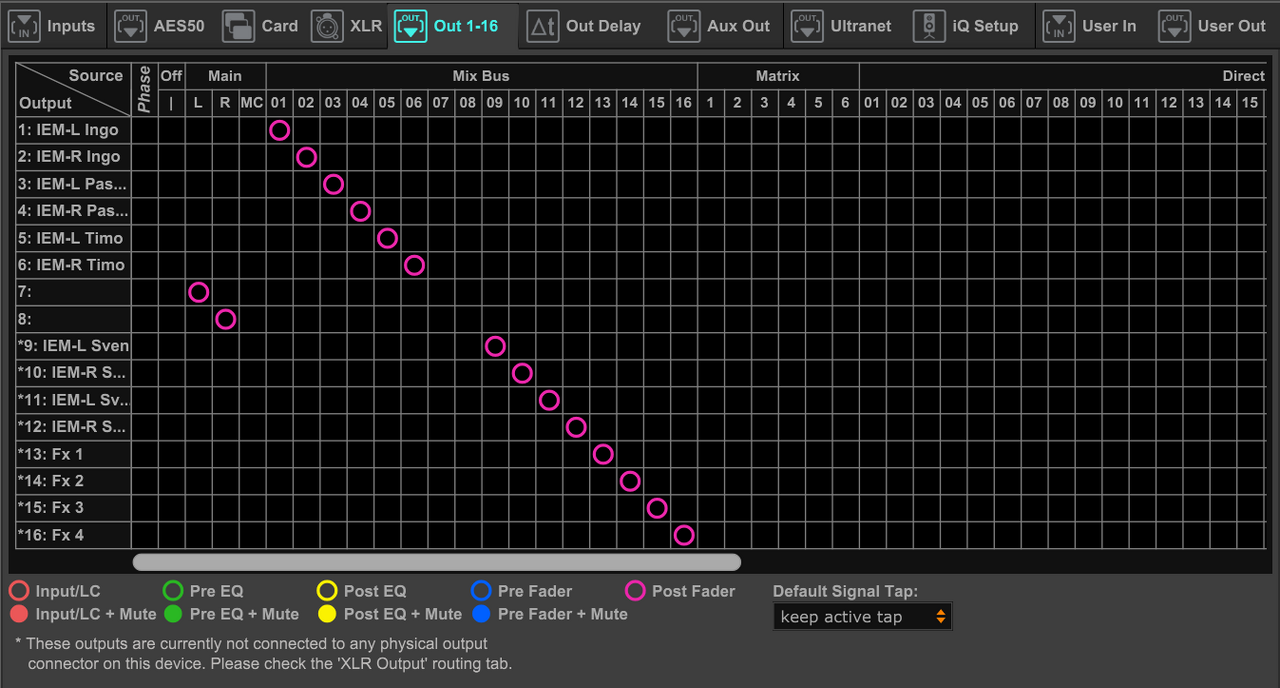Click the horizontal scrollbar below the matrix
This screenshot has width=1280, height=688.
coord(436,562)
